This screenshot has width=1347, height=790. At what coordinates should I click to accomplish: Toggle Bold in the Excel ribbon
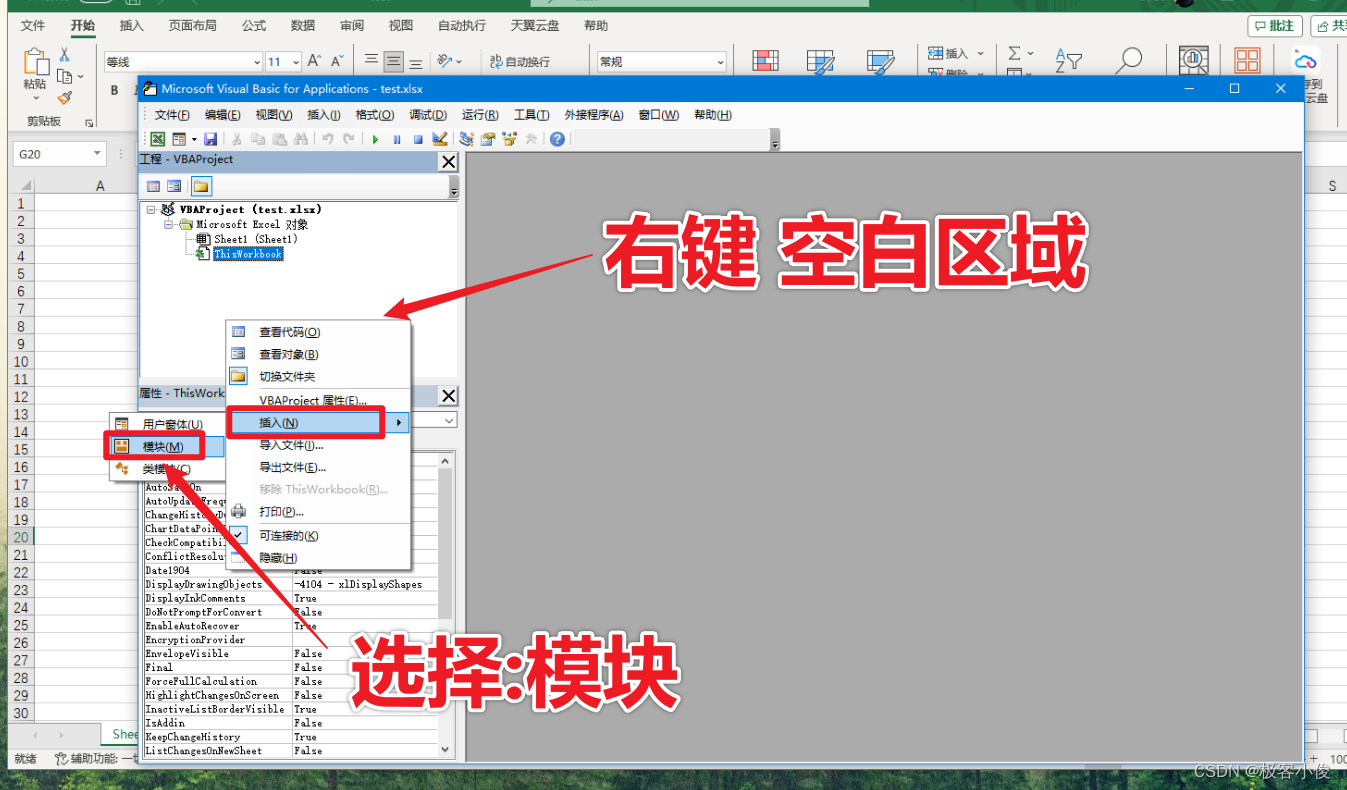click(x=114, y=90)
